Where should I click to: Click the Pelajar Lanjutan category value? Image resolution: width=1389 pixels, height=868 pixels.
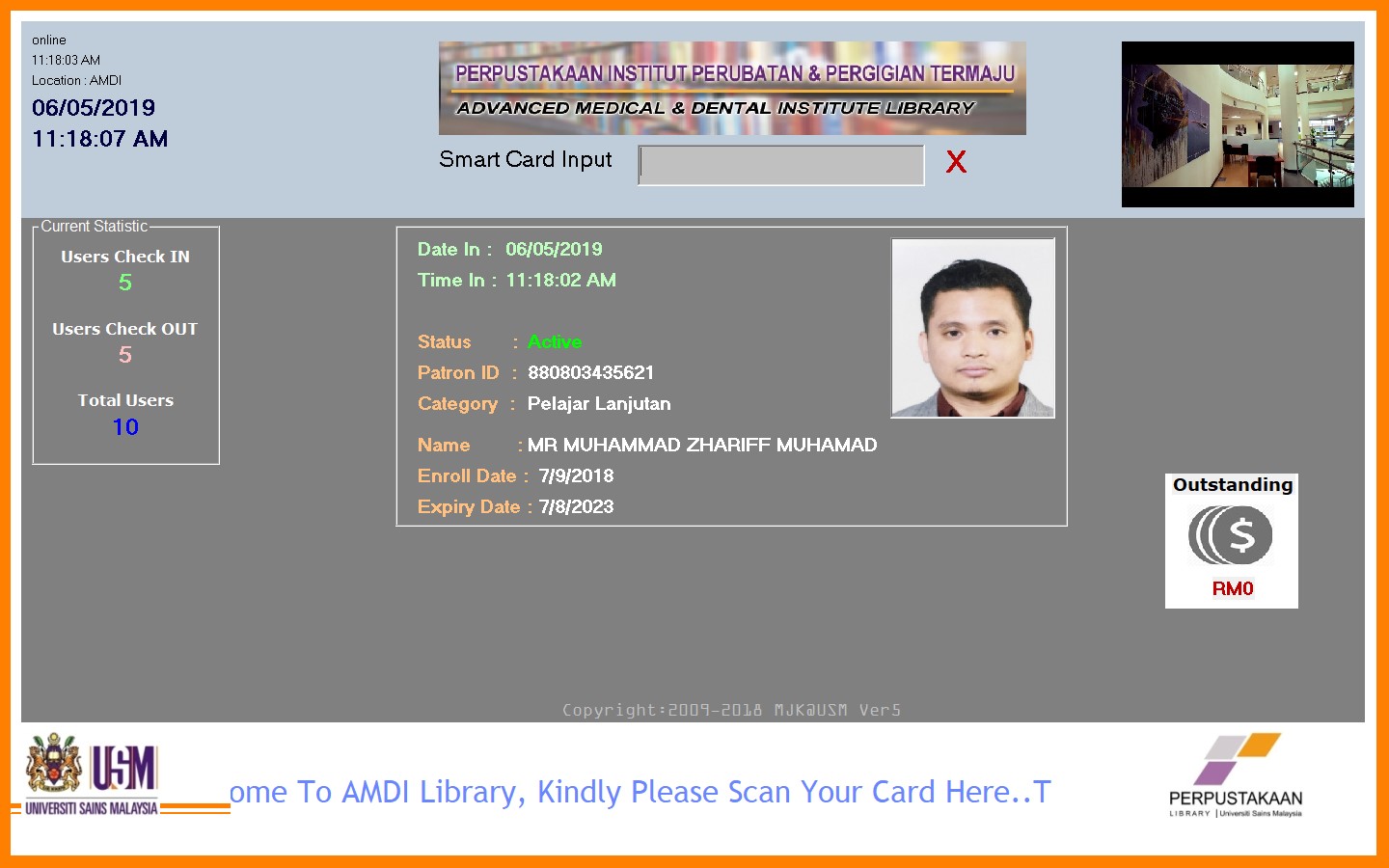pyautogui.click(x=599, y=403)
